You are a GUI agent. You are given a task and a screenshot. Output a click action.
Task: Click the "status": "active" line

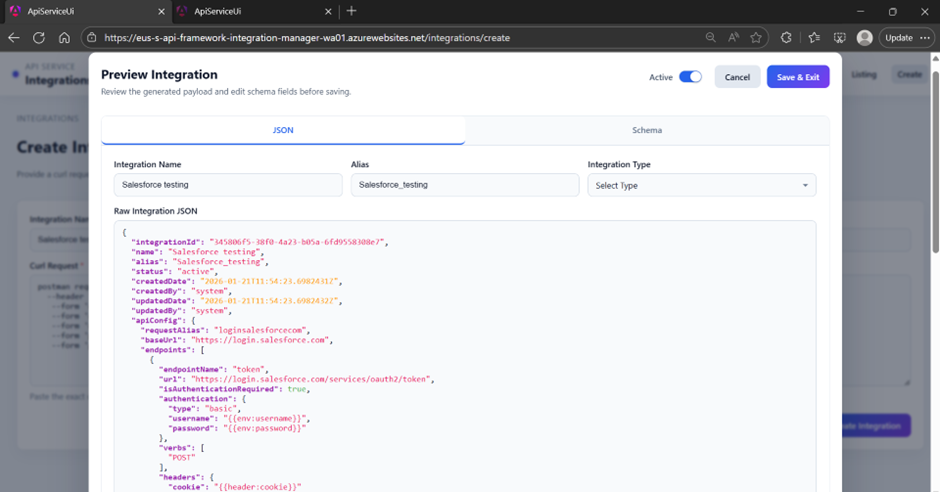point(174,271)
